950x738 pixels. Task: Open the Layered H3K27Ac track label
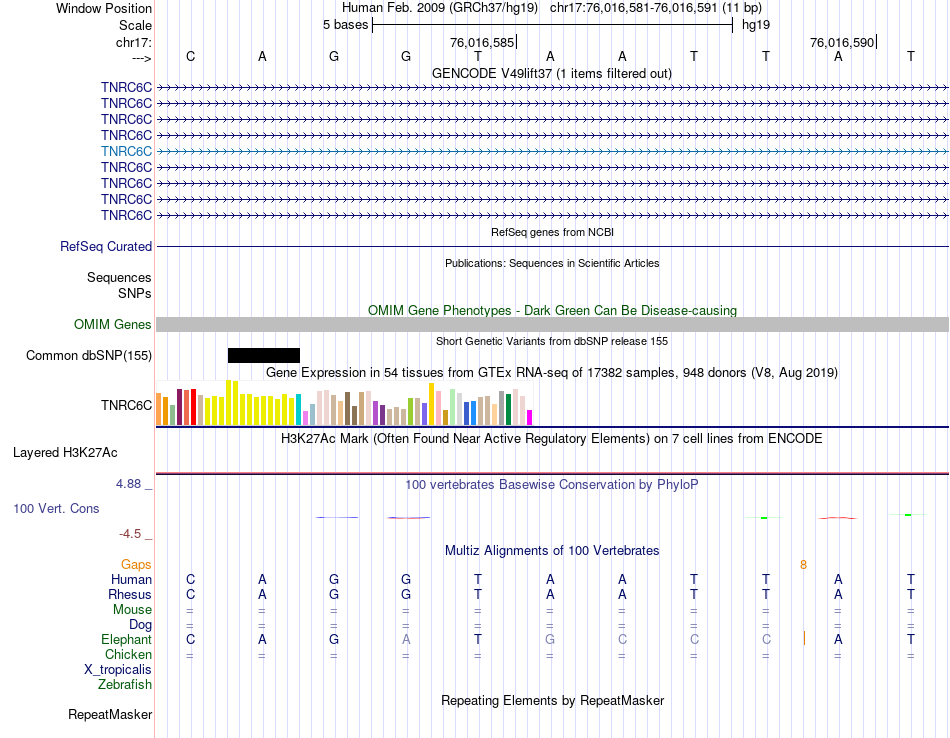[x=65, y=453]
